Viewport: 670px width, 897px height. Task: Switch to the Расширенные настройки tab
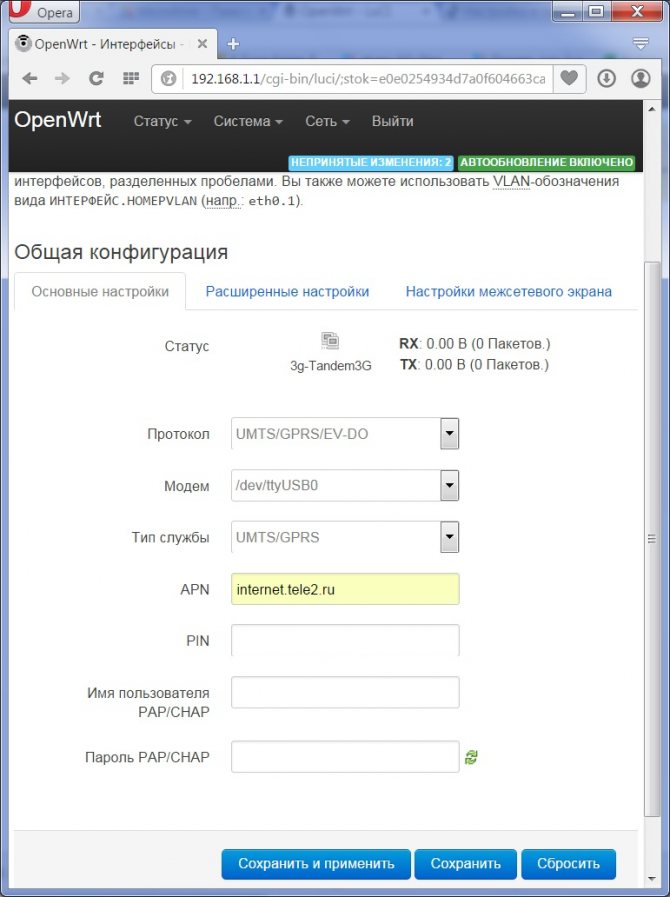[x=287, y=292]
